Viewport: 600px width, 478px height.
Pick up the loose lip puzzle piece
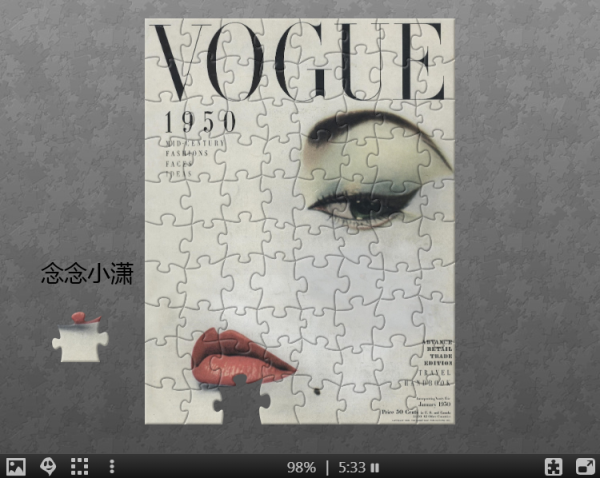[80, 338]
